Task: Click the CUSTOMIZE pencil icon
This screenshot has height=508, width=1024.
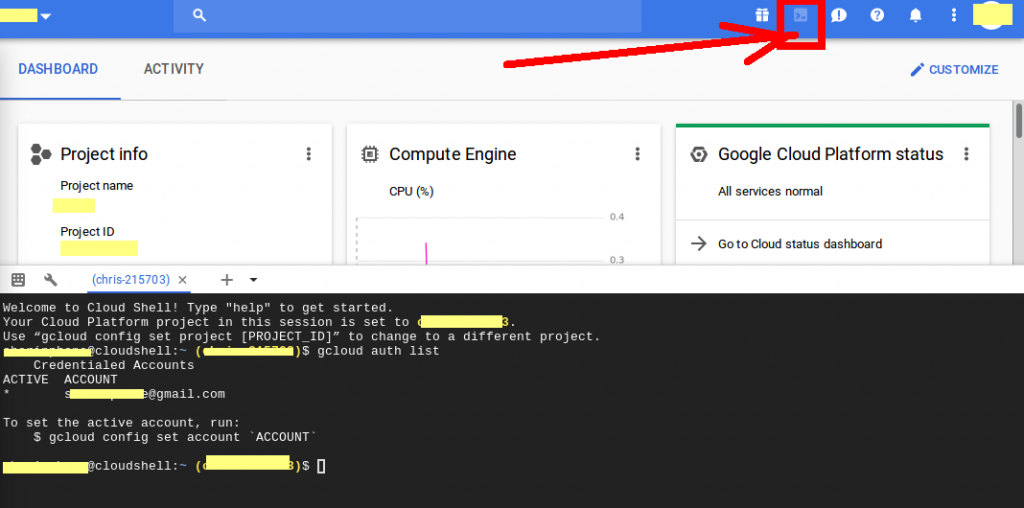Action: (918, 70)
